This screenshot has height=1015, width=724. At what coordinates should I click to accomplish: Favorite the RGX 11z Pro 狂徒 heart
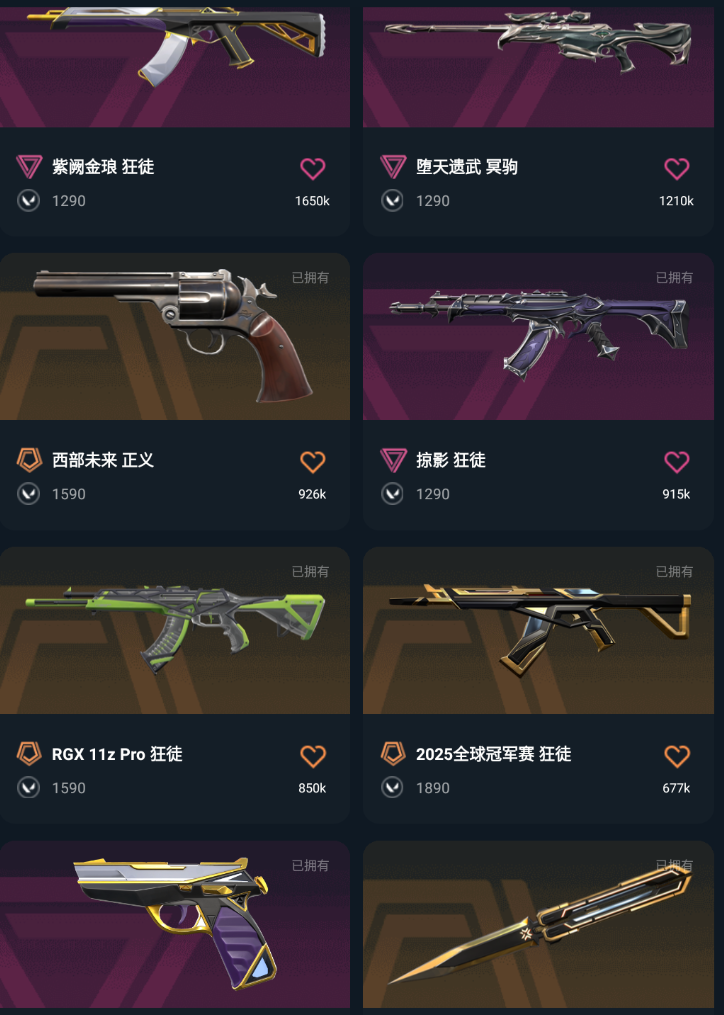313,755
